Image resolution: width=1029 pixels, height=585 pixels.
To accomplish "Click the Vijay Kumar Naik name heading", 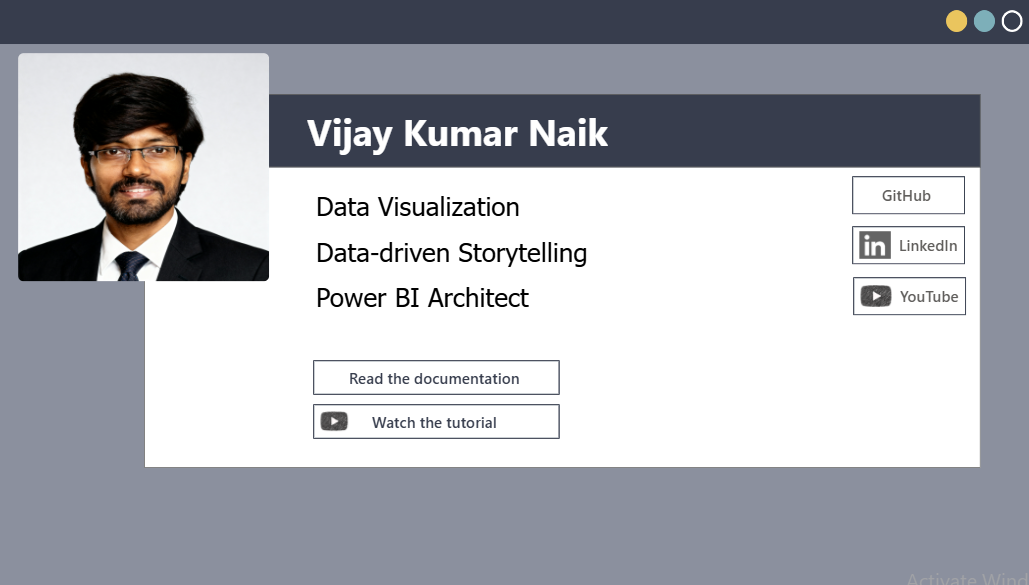I will click(x=457, y=133).
